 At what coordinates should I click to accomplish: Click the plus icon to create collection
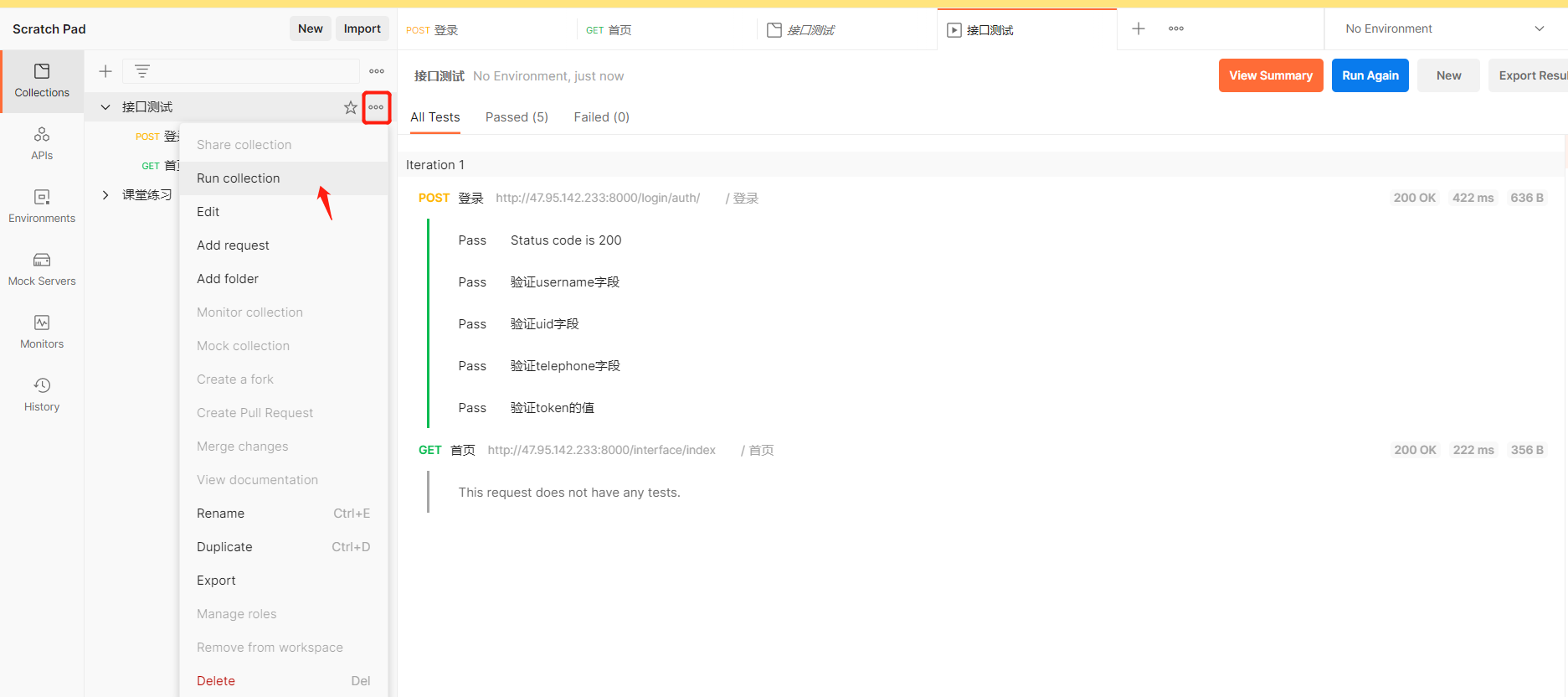click(105, 71)
